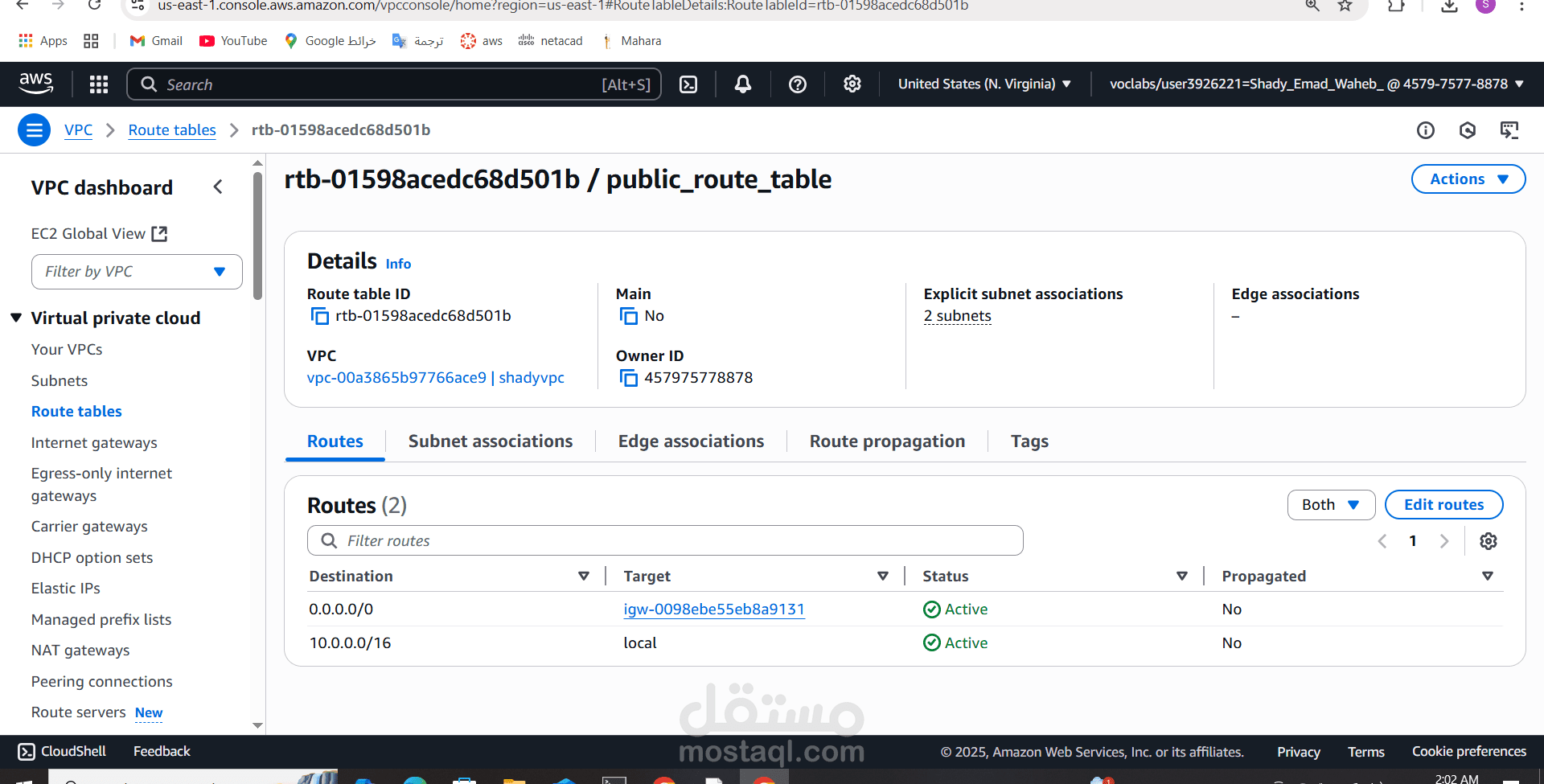Switch to the Subnet associations tab

coord(491,441)
